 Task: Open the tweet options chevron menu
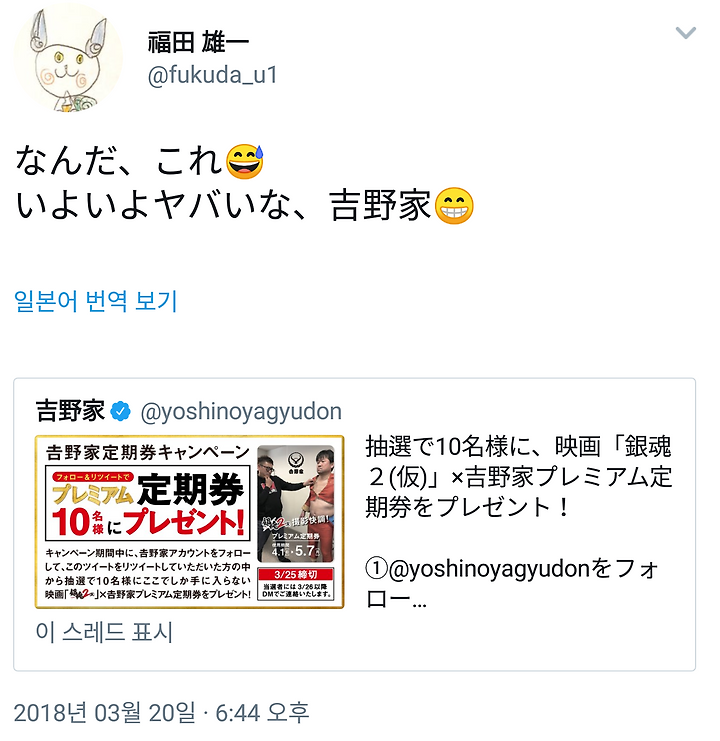click(x=685, y=33)
